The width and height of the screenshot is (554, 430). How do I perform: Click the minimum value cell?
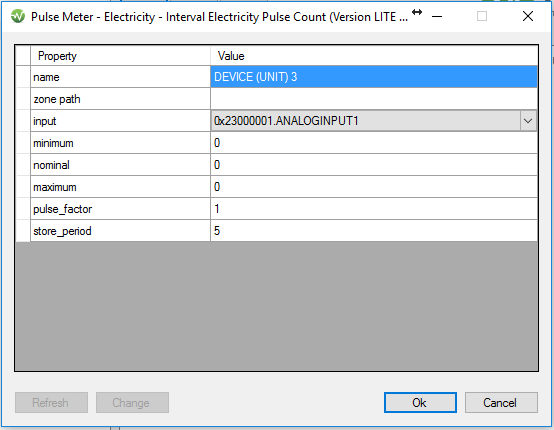click(374, 143)
